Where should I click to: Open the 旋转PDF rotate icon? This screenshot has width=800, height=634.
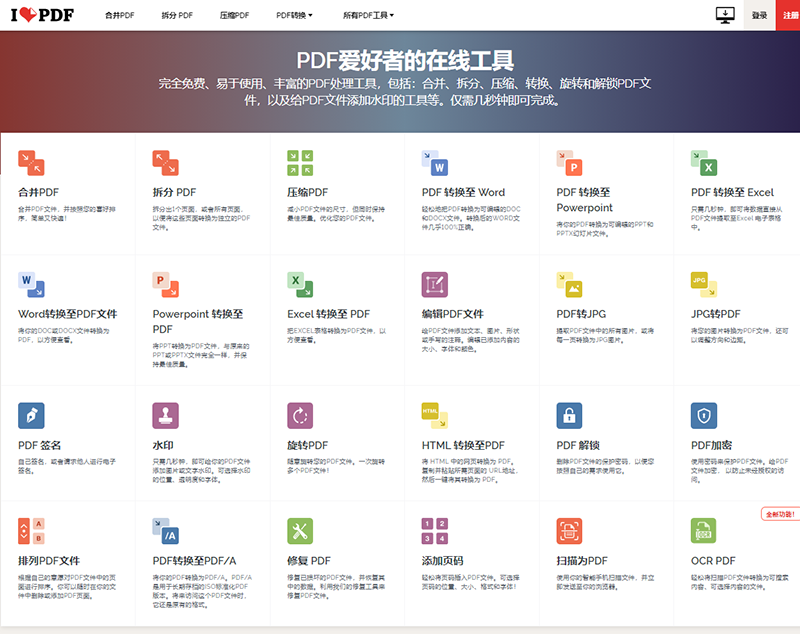[300, 416]
